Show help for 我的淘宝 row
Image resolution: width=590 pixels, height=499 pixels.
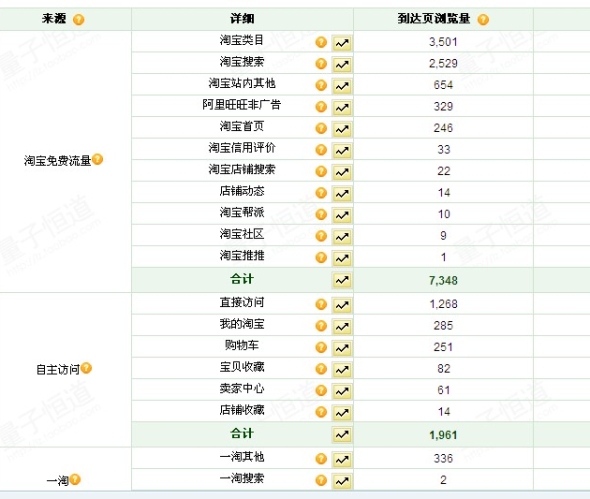[321, 326]
